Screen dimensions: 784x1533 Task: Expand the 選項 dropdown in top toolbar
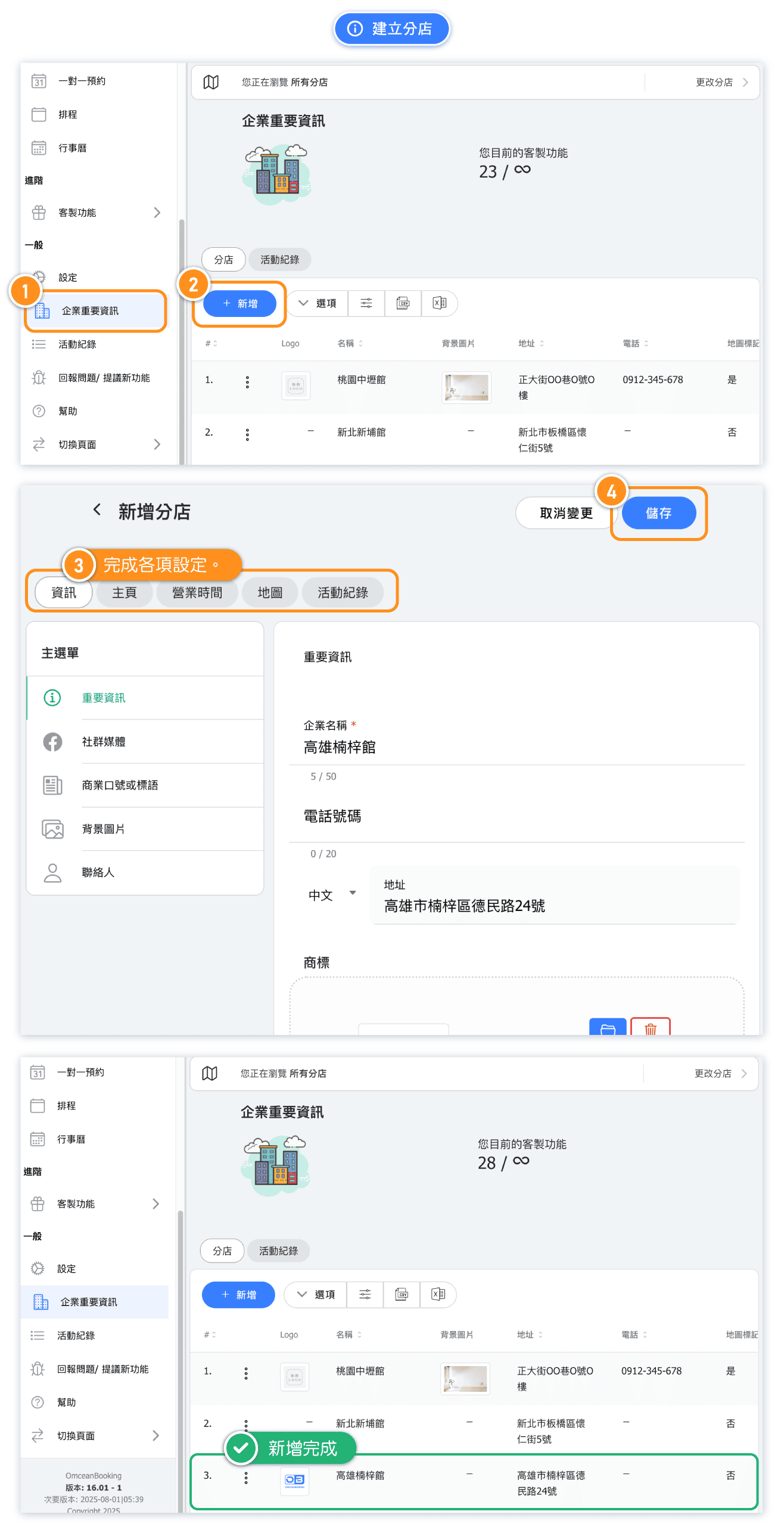[318, 303]
